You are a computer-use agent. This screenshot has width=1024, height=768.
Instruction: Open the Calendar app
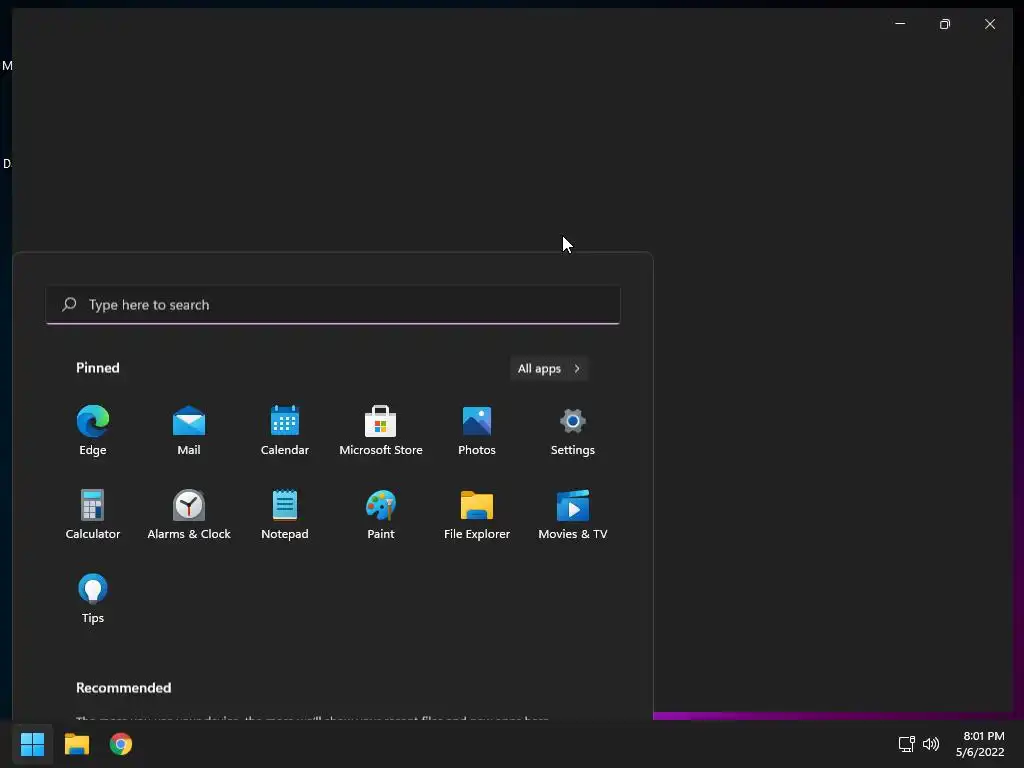point(285,430)
